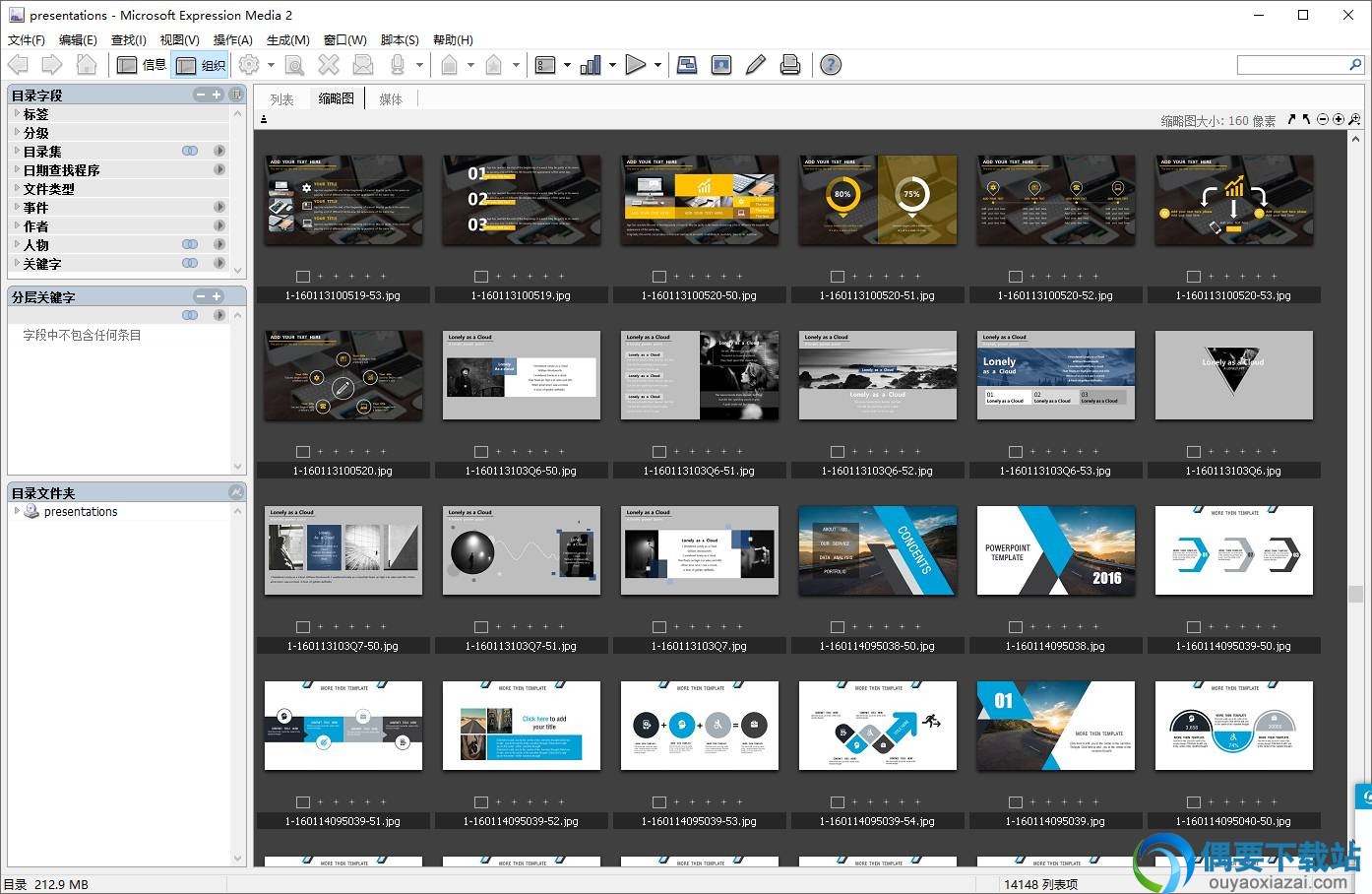
Task: Open the 视图(V) menu
Action: tap(179, 39)
